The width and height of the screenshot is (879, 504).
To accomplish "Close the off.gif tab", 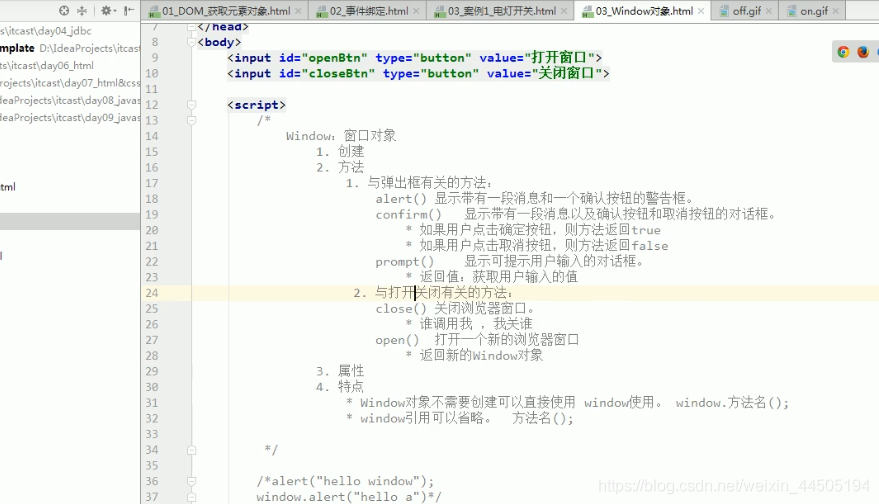I will click(769, 11).
